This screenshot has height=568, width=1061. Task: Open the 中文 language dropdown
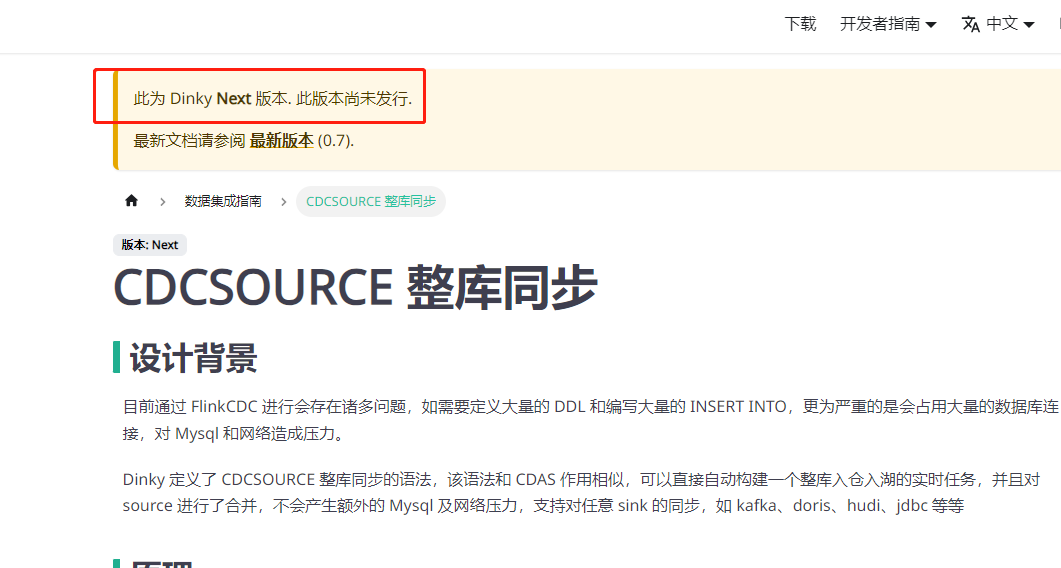click(x=998, y=24)
